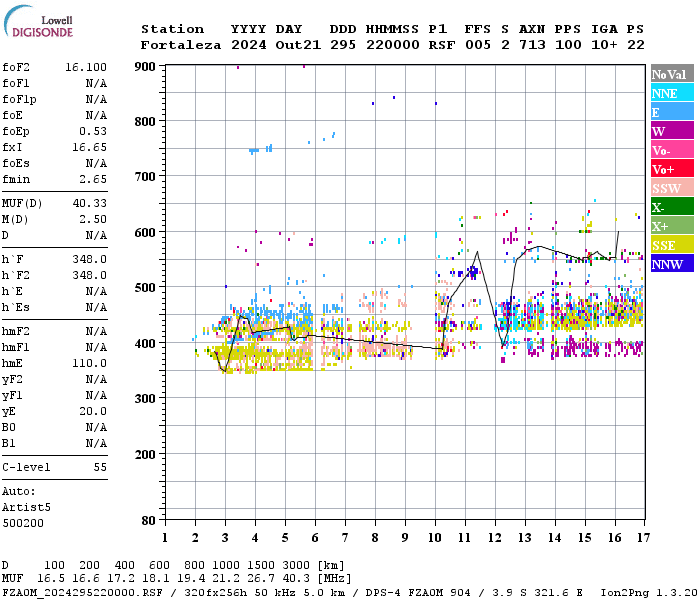This screenshot has width=700, height=600.
Task: Click the 10 MHz frequency axis label
Action: click(x=435, y=538)
